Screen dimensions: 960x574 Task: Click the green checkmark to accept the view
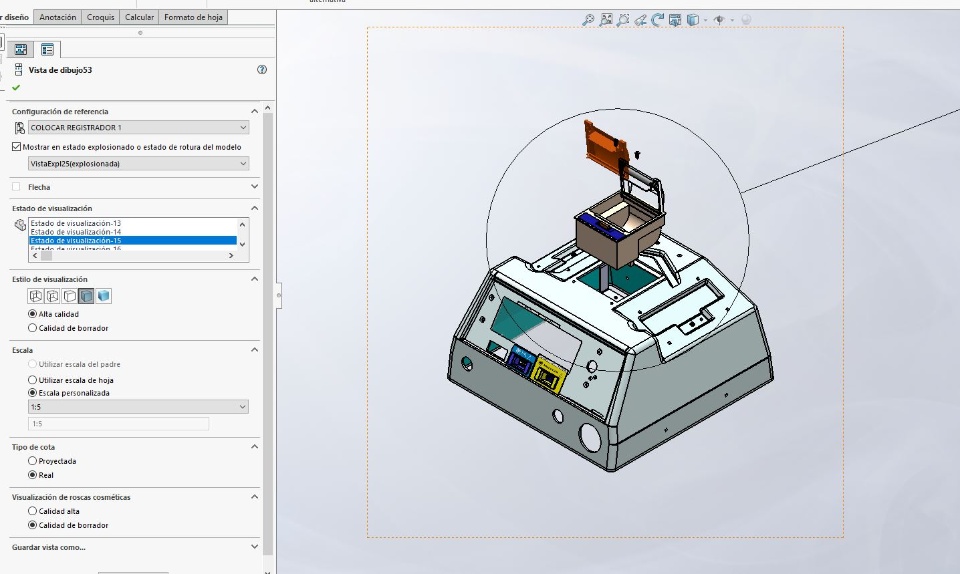pyautogui.click(x=16, y=88)
